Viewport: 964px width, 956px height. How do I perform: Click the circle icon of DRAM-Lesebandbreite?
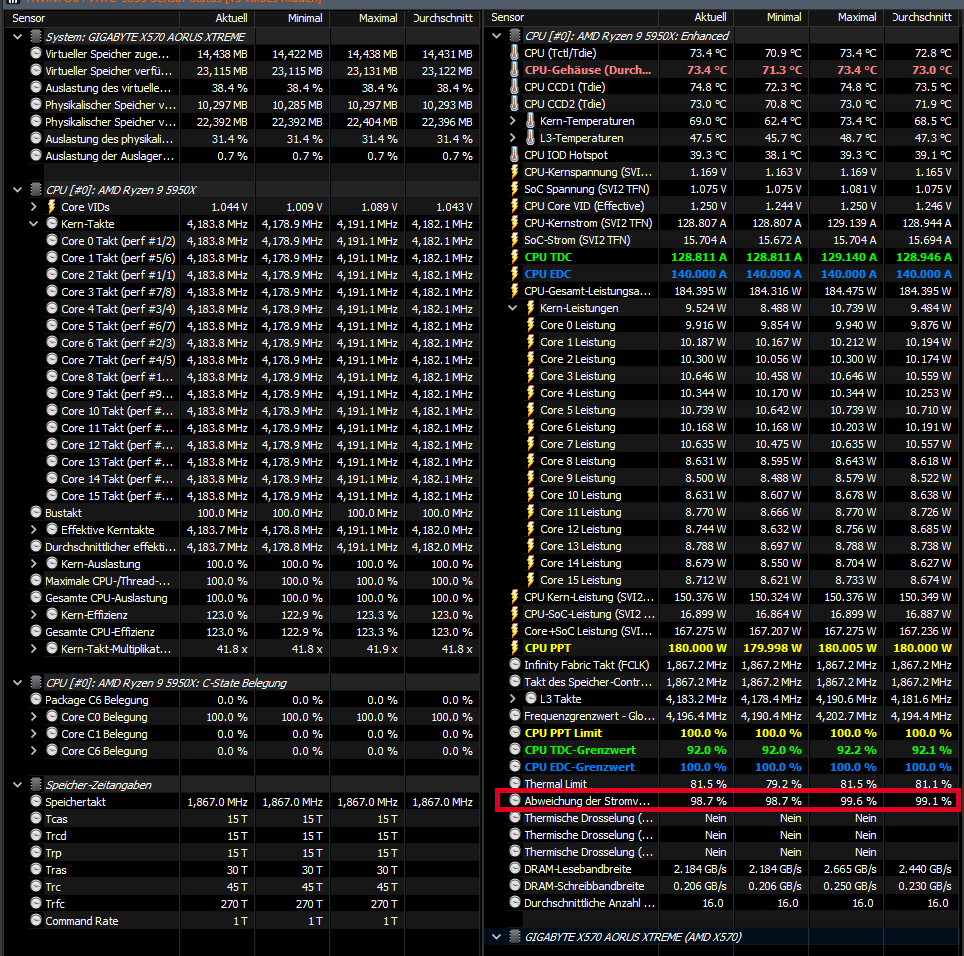click(515, 868)
